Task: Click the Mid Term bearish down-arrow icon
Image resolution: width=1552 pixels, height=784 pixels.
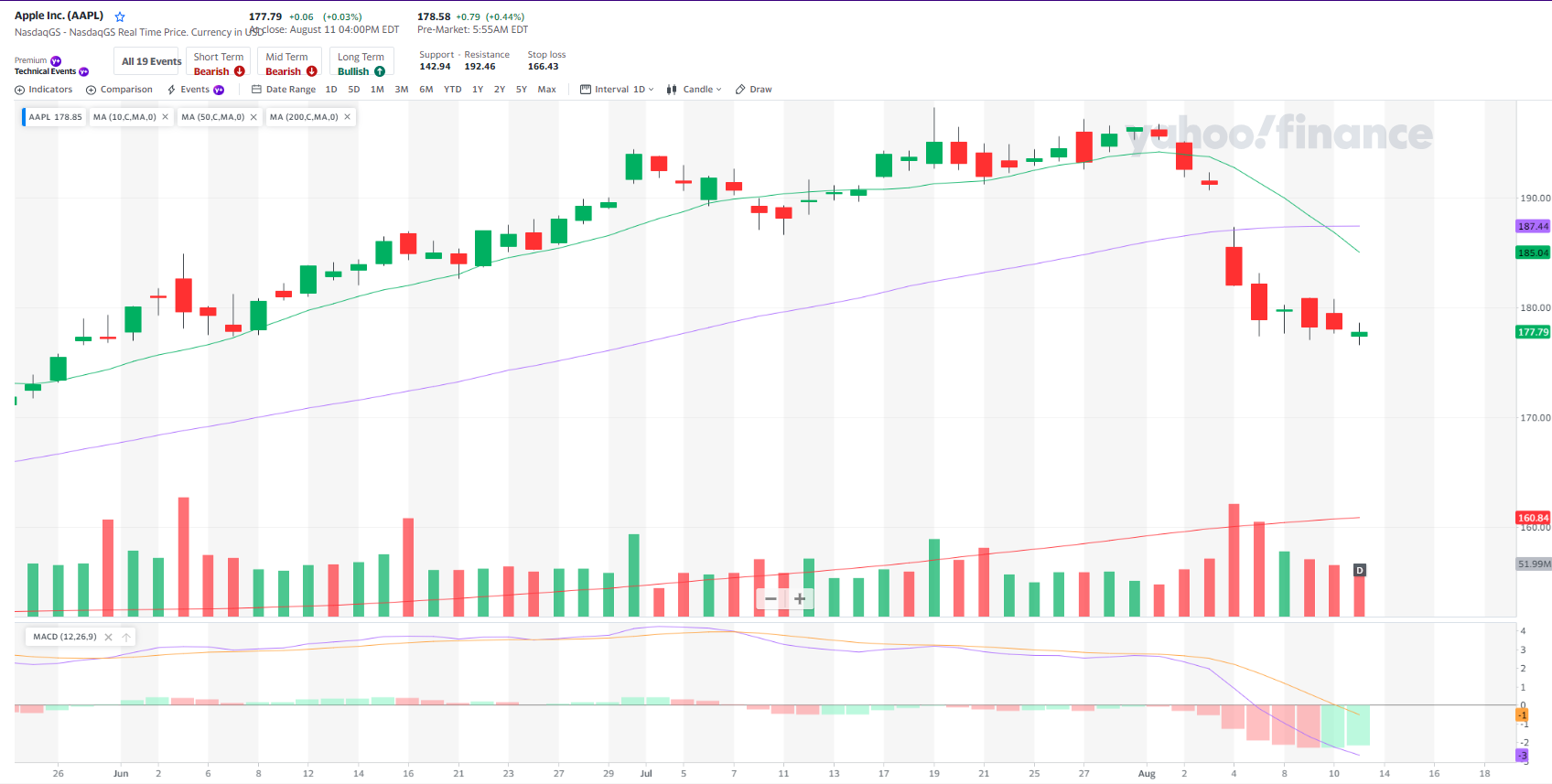Action: coord(312,71)
